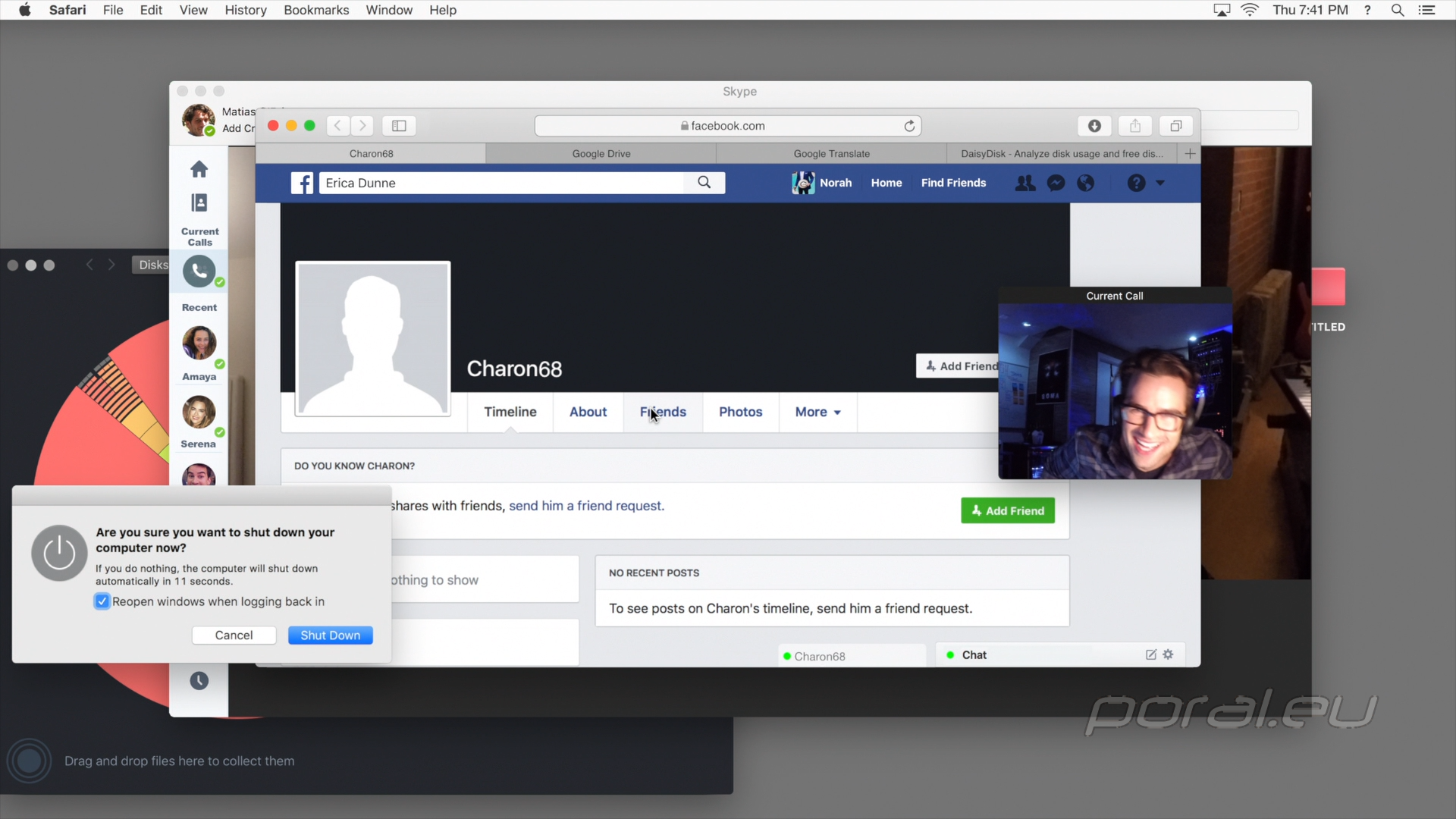The width and height of the screenshot is (1456, 819).
Task: Click the Facebook logo icon
Action: [x=302, y=183]
